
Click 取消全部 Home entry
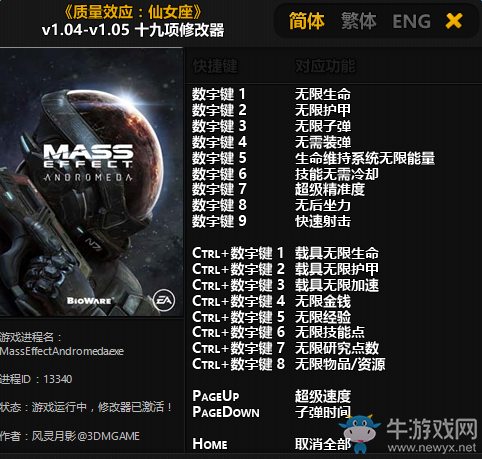[x=322, y=444]
